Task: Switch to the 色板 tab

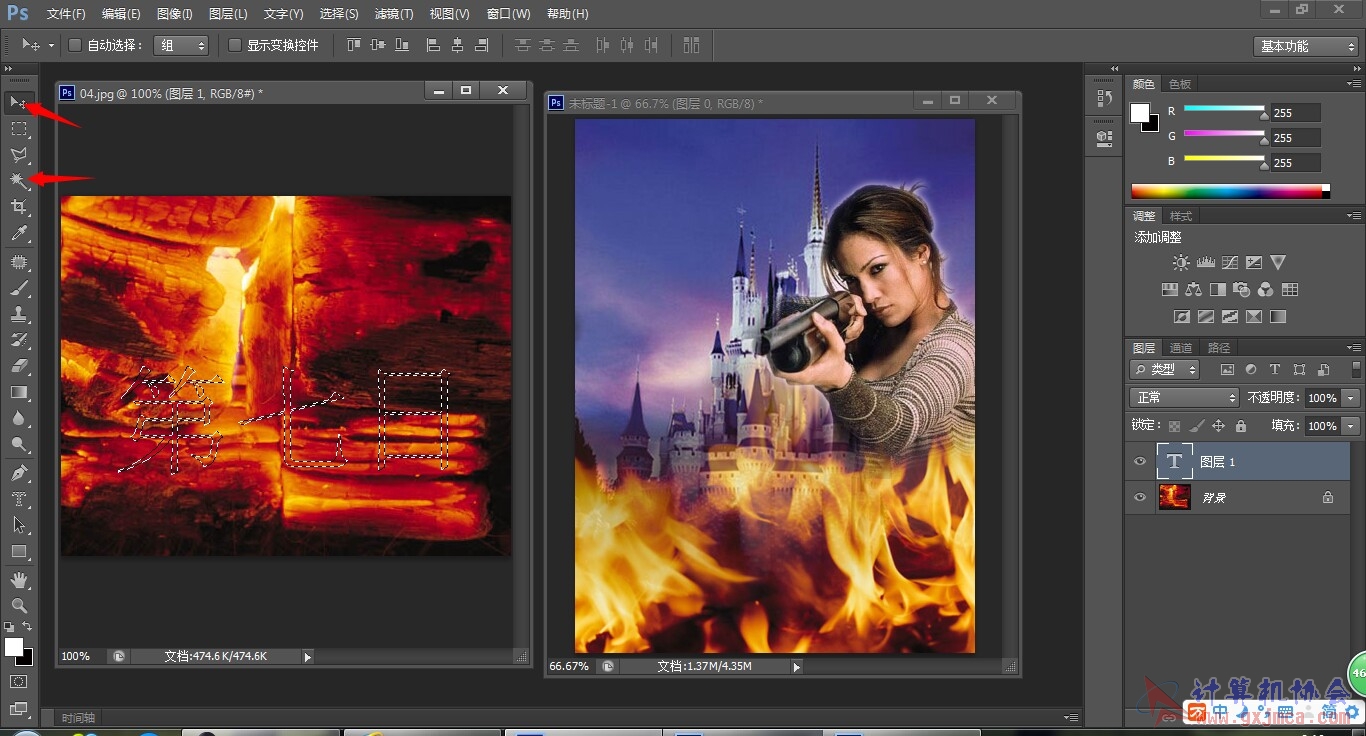Action: coord(1180,84)
